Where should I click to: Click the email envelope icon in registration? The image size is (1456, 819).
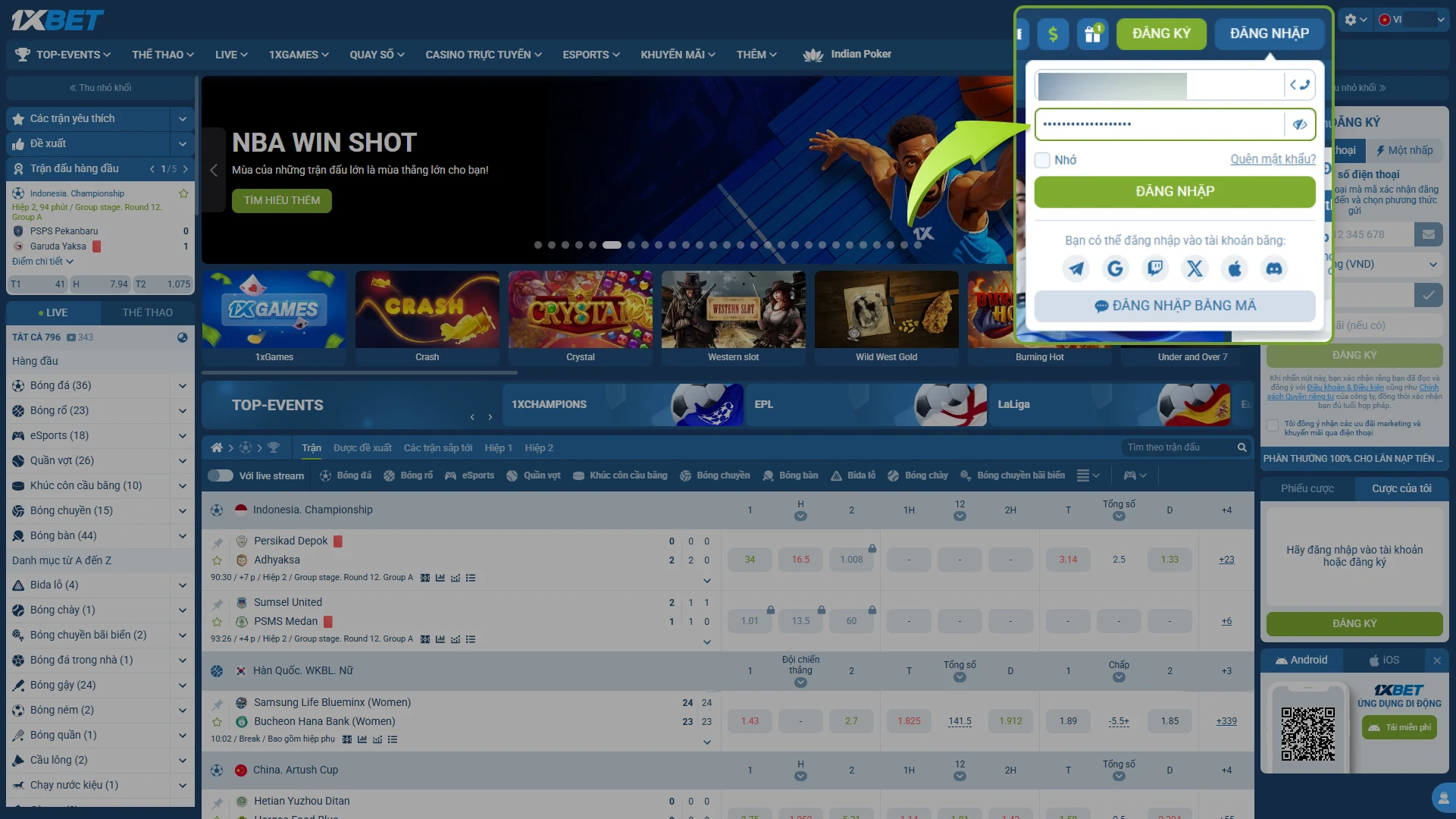tap(1428, 234)
